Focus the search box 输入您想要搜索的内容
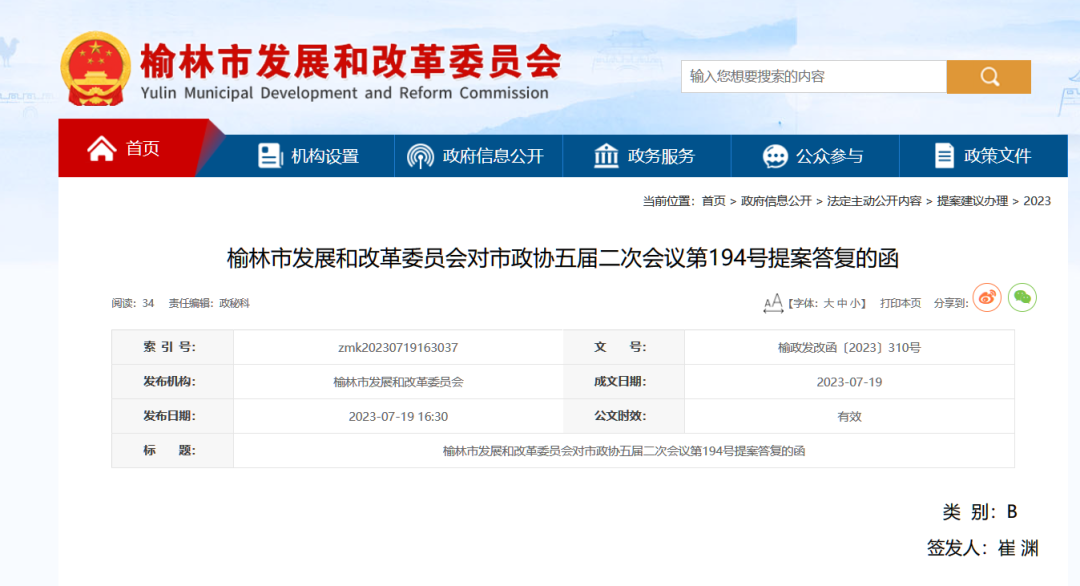The height and width of the screenshot is (586, 1080). (x=813, y=76)
